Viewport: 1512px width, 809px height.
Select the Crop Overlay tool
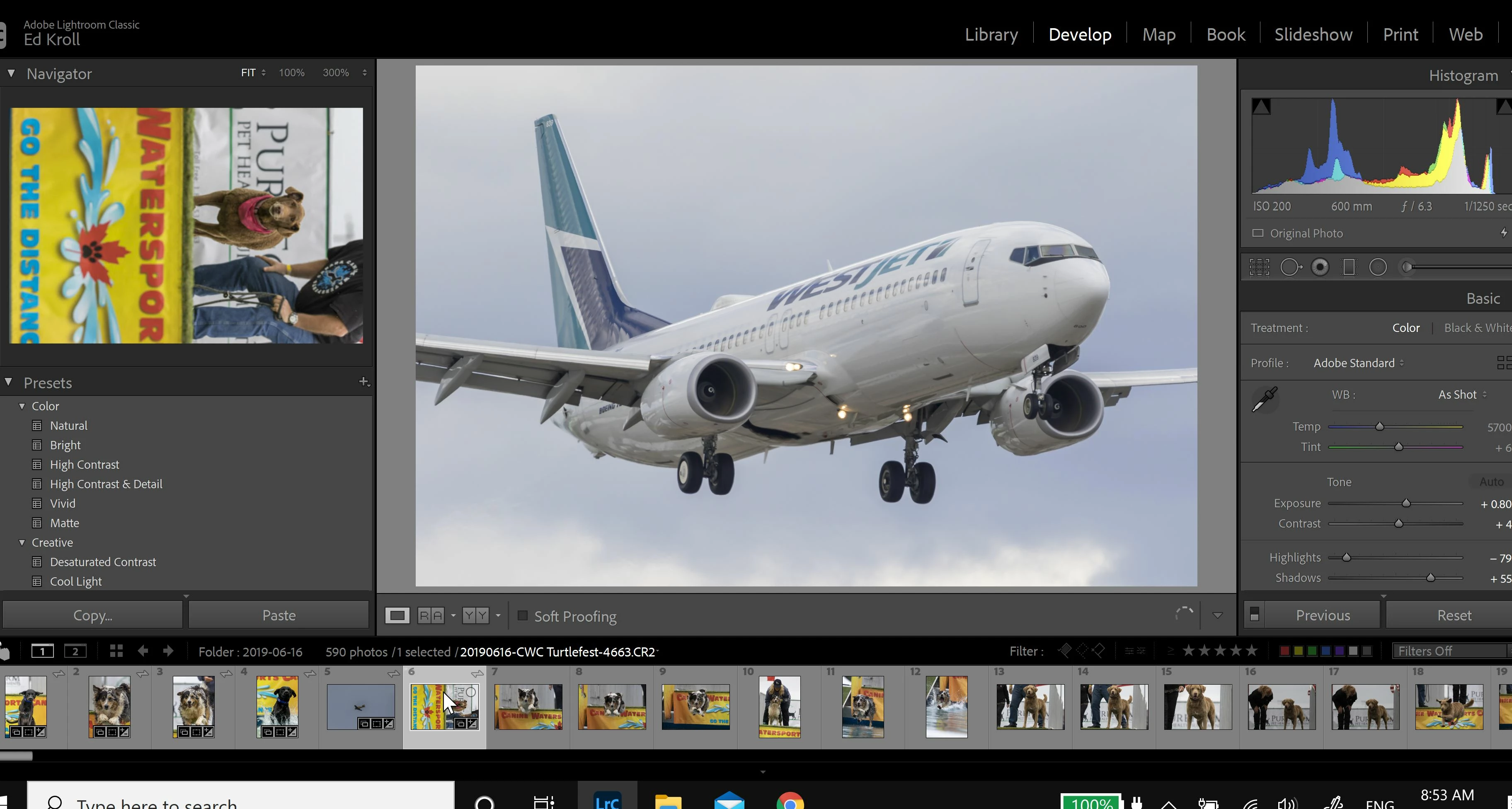(1259, 267)
